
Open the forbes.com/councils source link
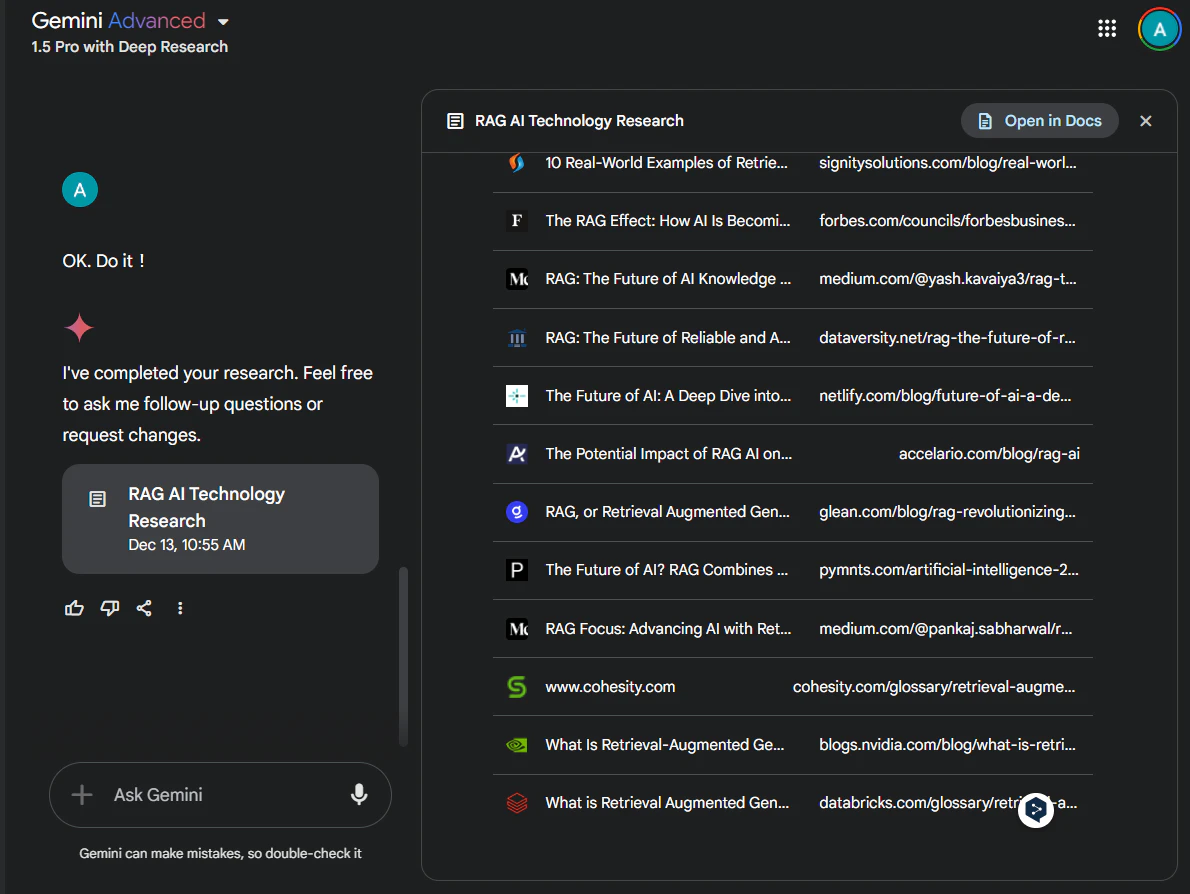[947, 221]
